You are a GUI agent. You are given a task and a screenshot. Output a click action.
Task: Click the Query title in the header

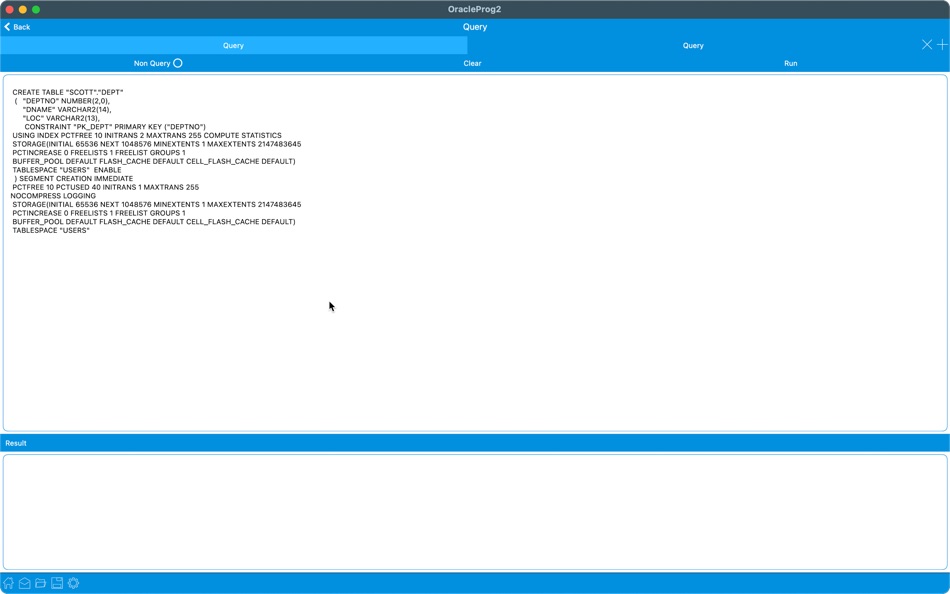[x=474, y=26]
